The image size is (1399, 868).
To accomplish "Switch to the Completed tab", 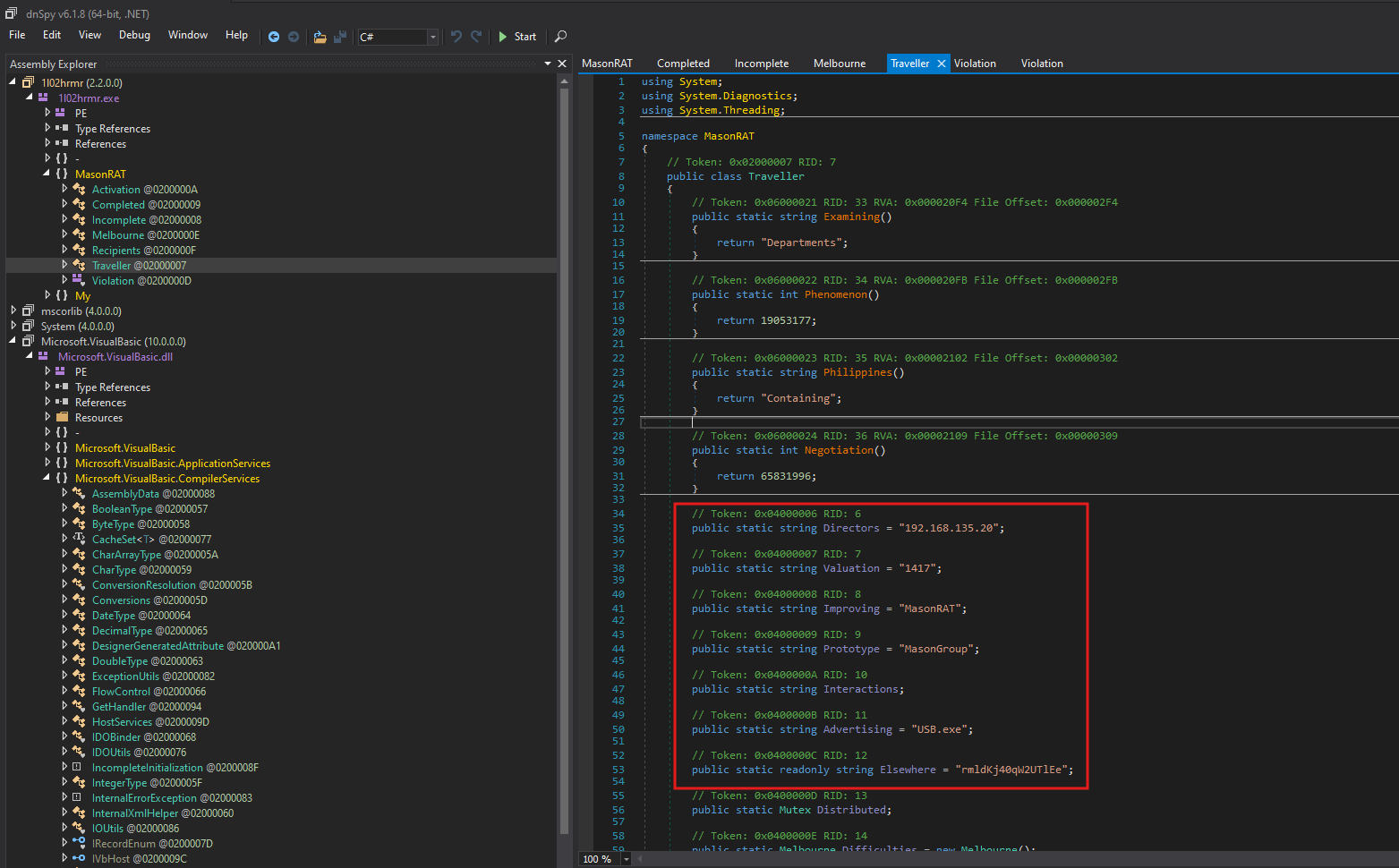I will 683,64.
